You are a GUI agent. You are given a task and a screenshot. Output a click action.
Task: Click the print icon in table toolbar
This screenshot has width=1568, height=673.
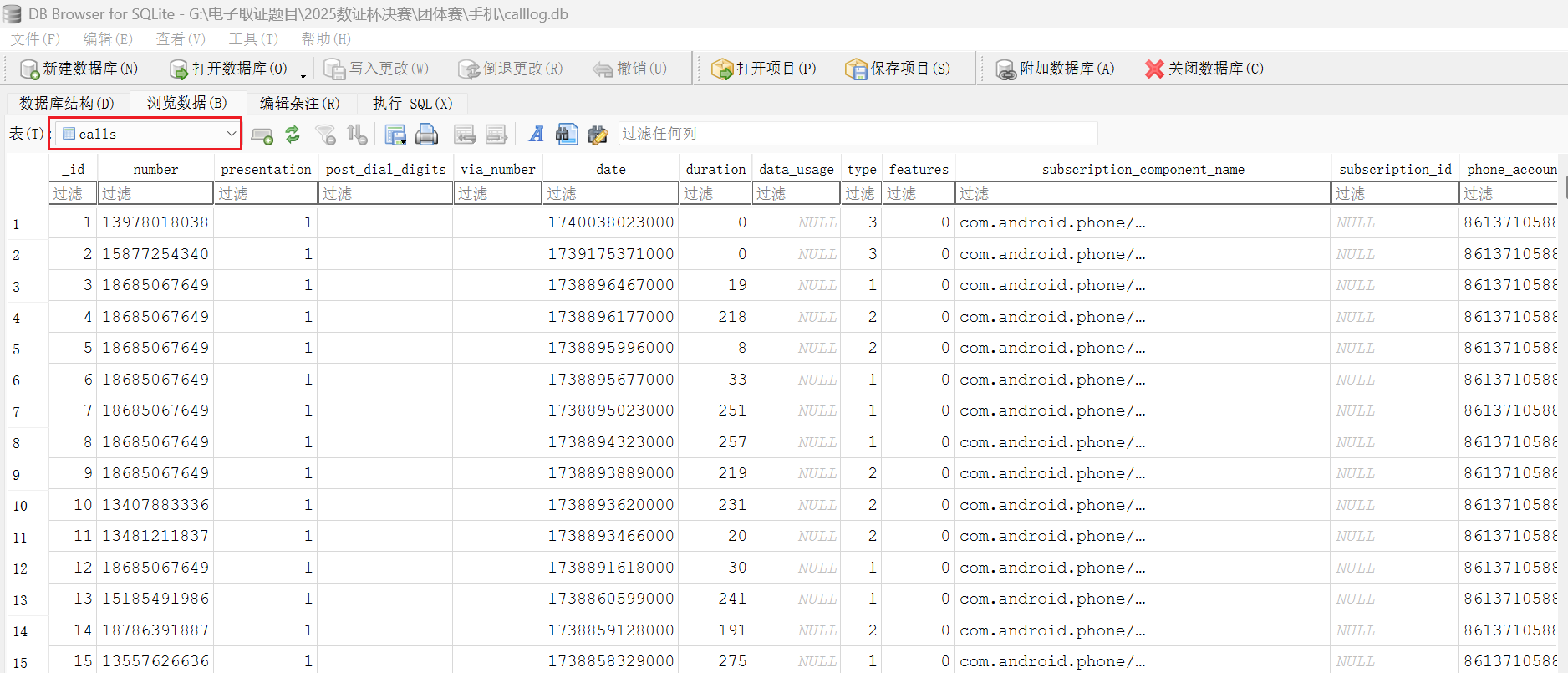coord(426,134)
